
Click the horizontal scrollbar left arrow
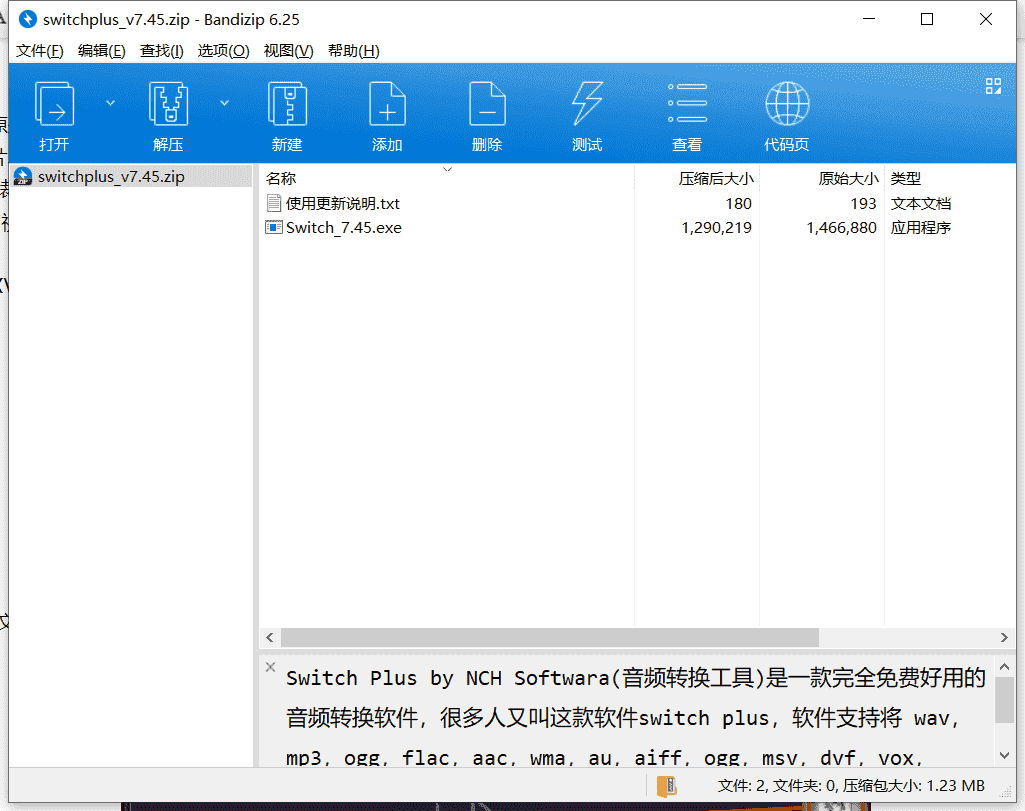(x=270, y=637)
